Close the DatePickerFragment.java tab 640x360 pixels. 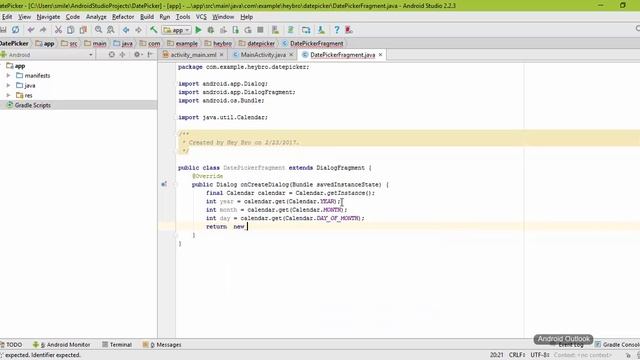click(380, 54)
